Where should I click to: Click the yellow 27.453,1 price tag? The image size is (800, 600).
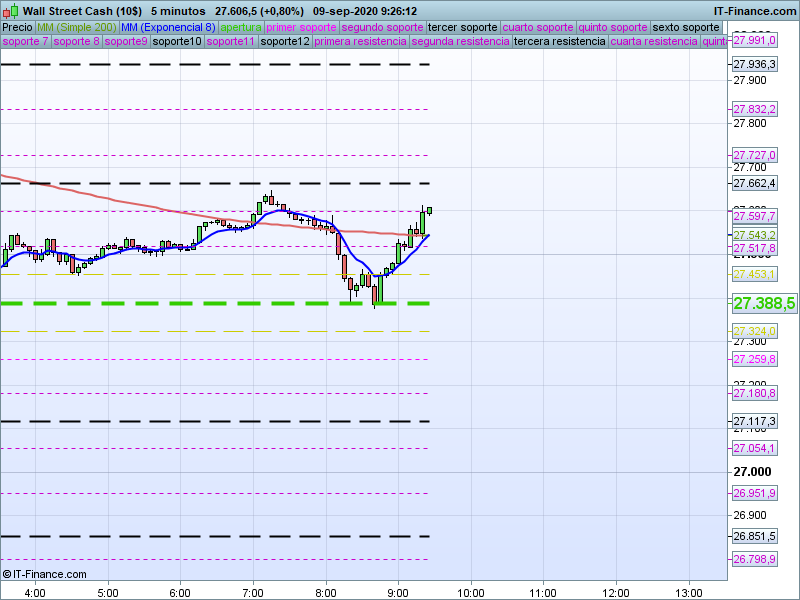coord(755,274)
